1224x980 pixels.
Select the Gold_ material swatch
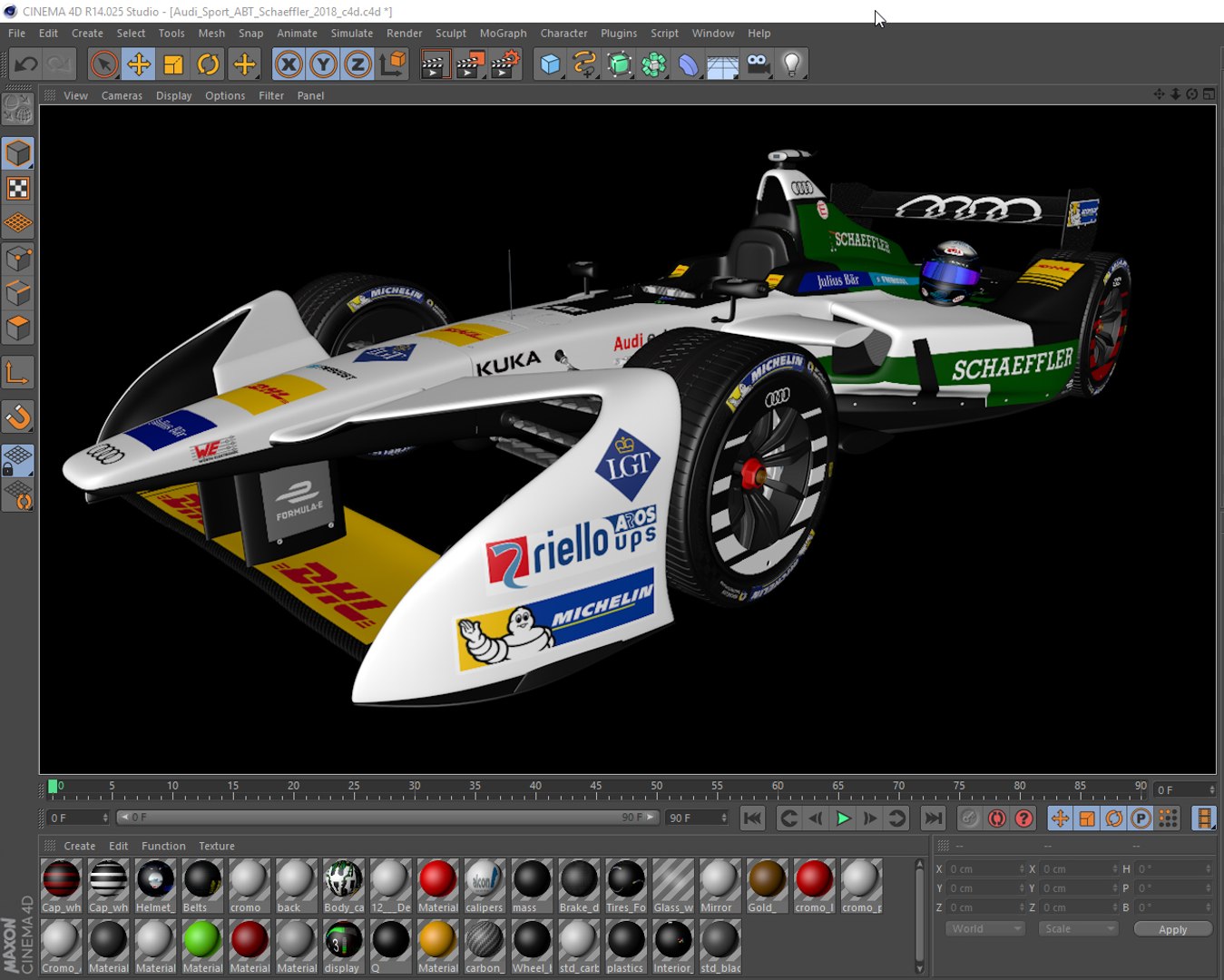[767, 886]
